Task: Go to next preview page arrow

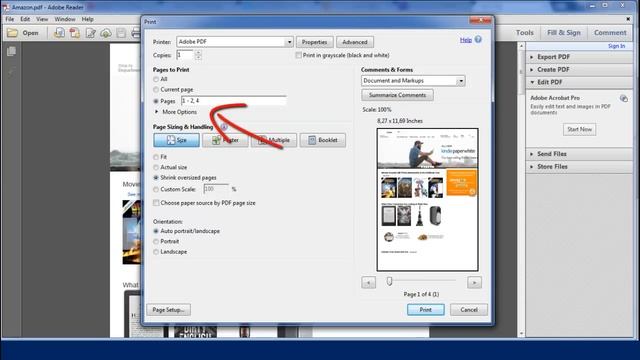Action: (474, 282)
